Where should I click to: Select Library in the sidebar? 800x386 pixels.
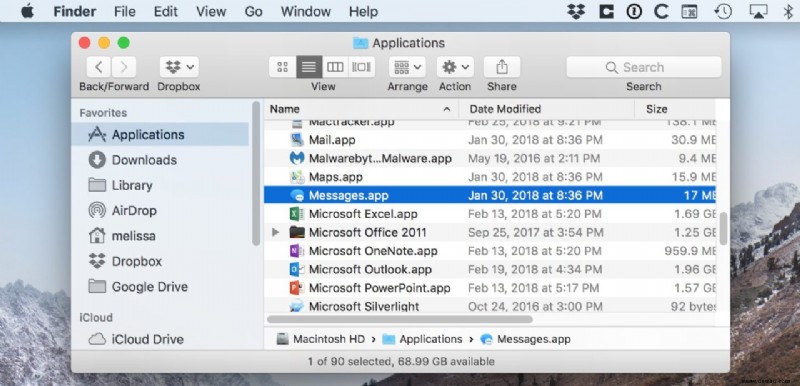pos(160,185)
